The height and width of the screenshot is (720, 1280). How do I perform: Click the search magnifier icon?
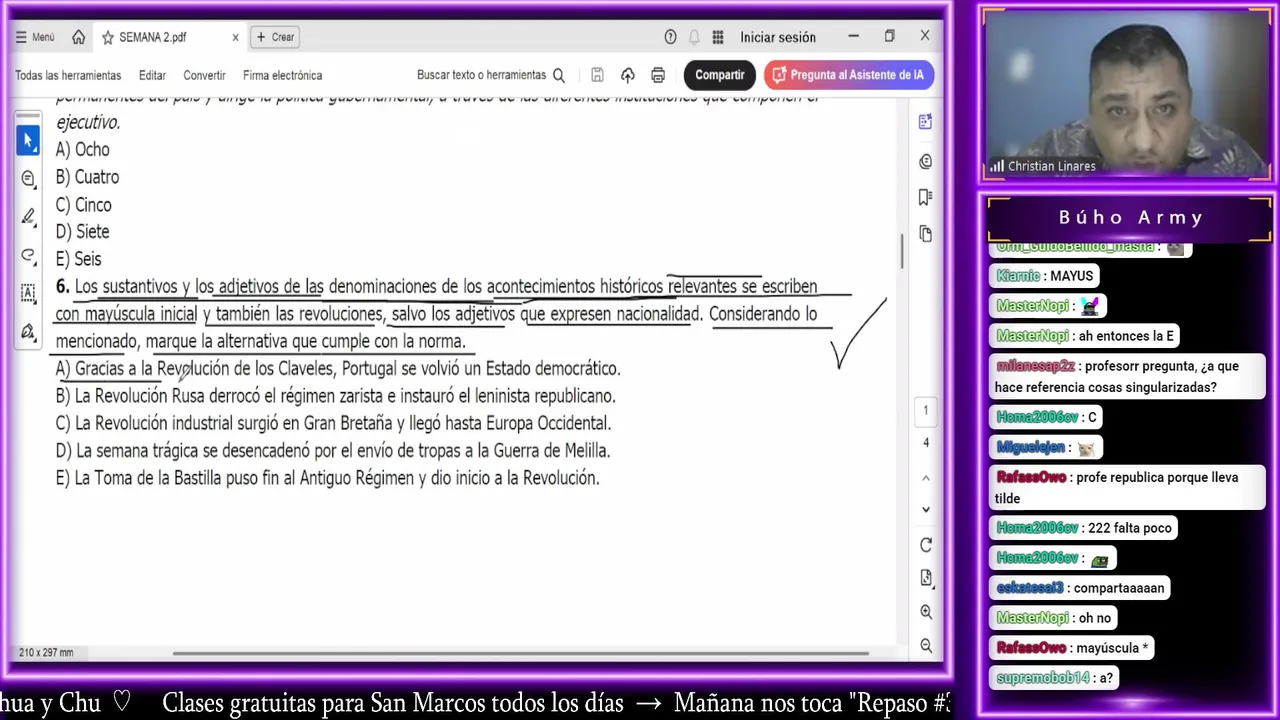pos(559,75)
